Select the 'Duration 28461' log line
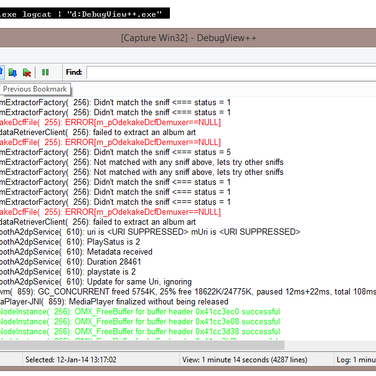 pos(188,262)
